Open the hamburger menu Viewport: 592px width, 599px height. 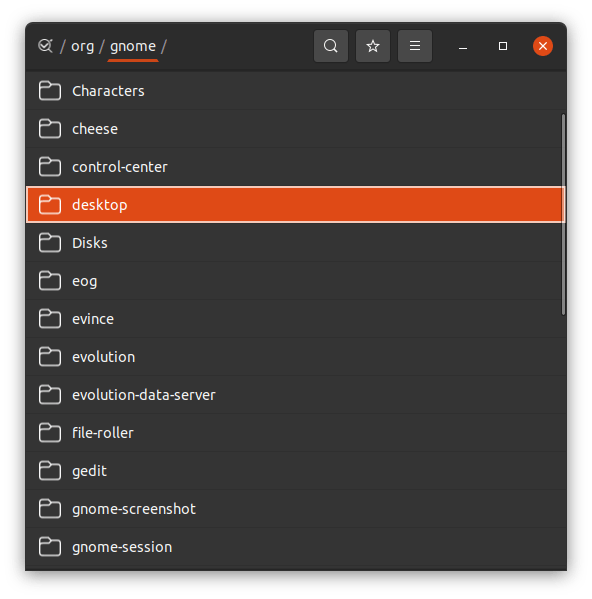415,46
